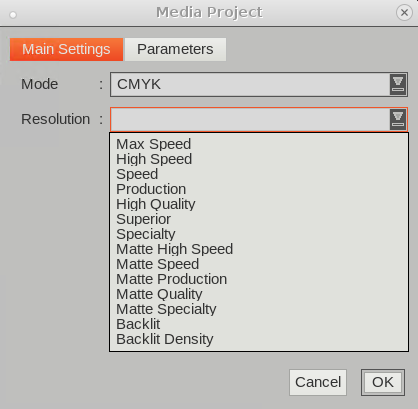Viewport: 418px width, 409px height.
Task: Confirm with the OK button
Action: (383, 382)
